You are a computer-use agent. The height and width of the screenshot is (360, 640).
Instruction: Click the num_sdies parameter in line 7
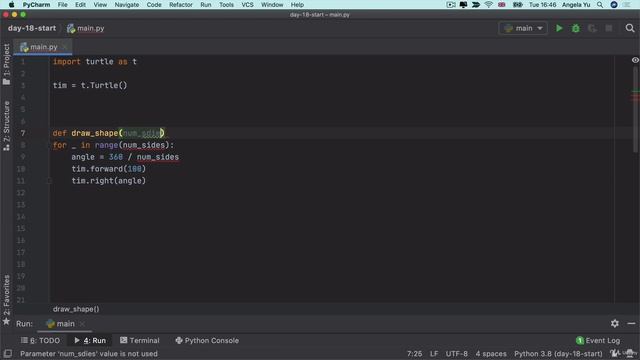[141, 133]
